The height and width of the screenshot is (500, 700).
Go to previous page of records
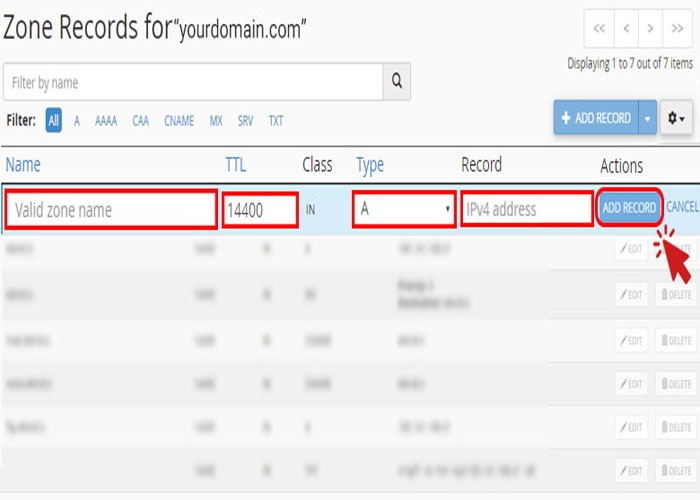625,29
